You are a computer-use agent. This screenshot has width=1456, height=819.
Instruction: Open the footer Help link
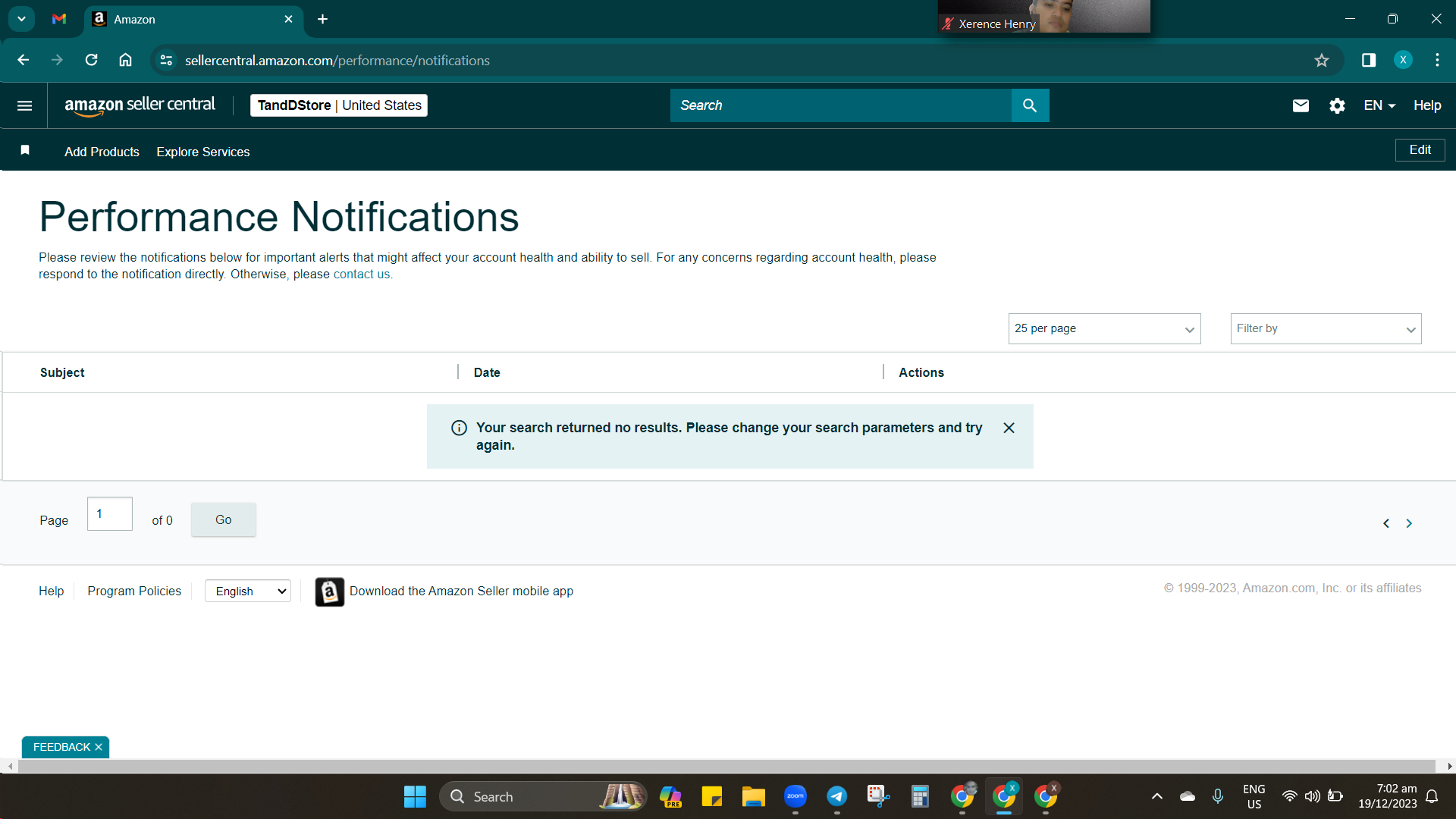tap(51, 591)
